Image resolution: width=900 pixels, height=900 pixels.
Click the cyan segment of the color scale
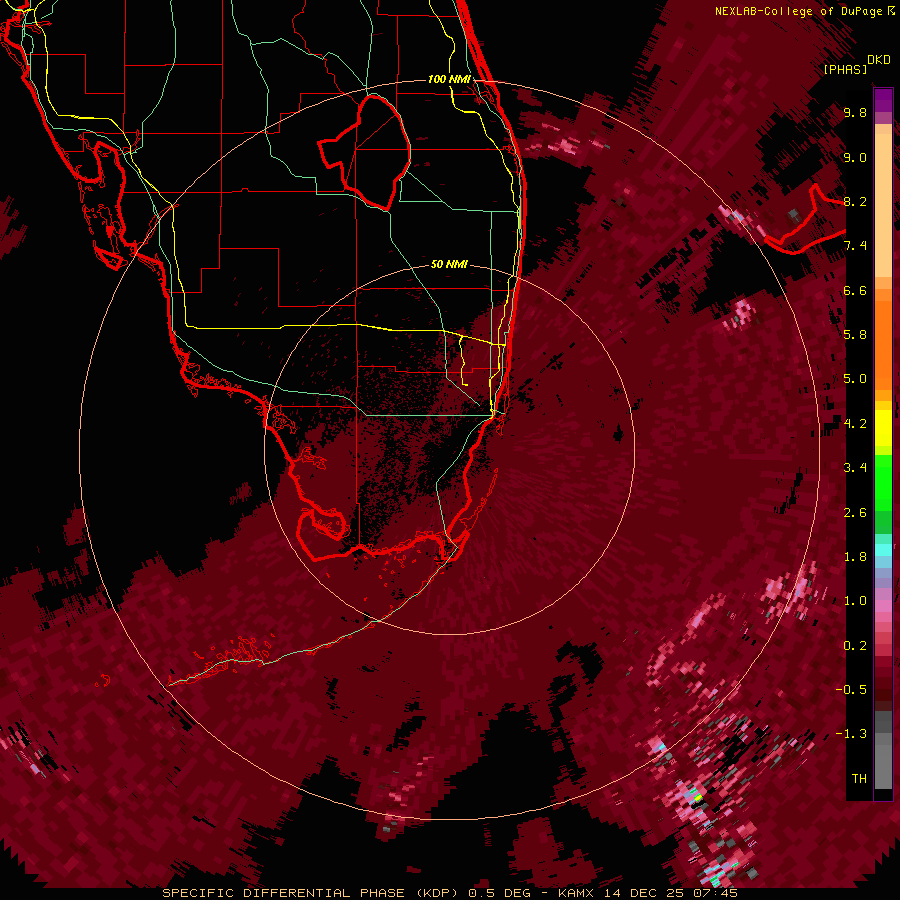click(883, 549)
